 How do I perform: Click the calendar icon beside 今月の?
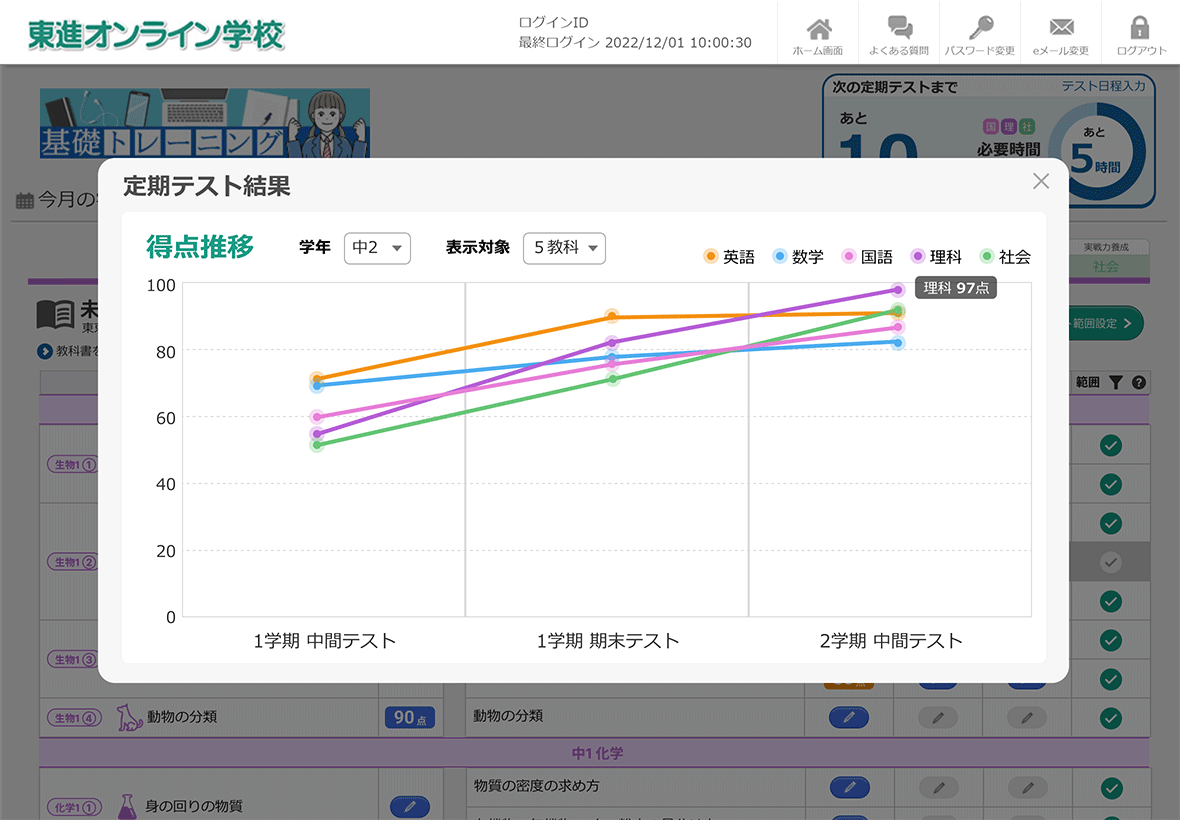[25, 201]
